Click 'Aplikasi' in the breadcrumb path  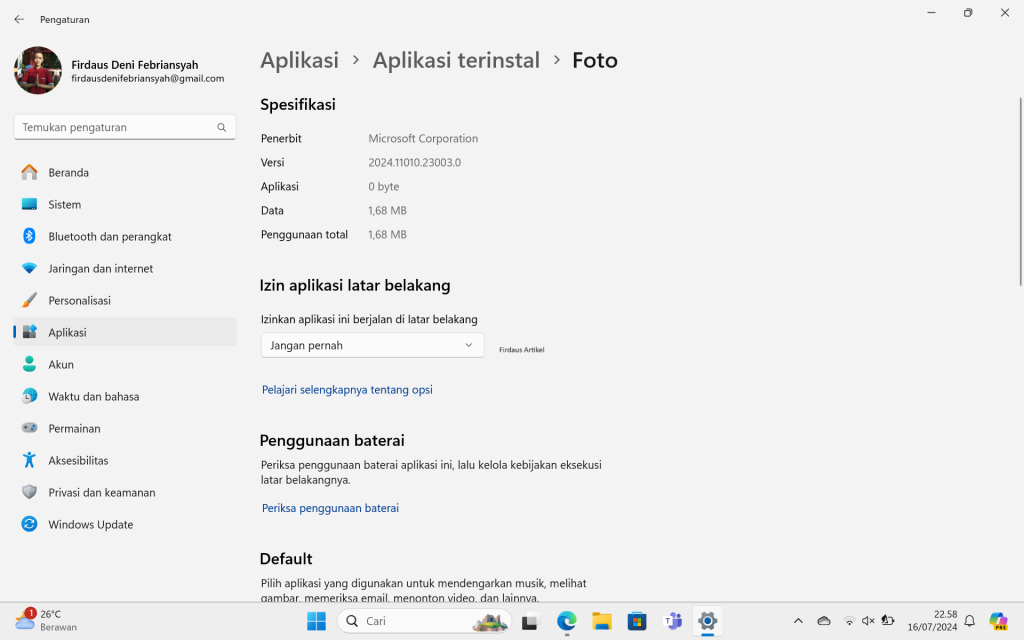click(x=299, y=60)
